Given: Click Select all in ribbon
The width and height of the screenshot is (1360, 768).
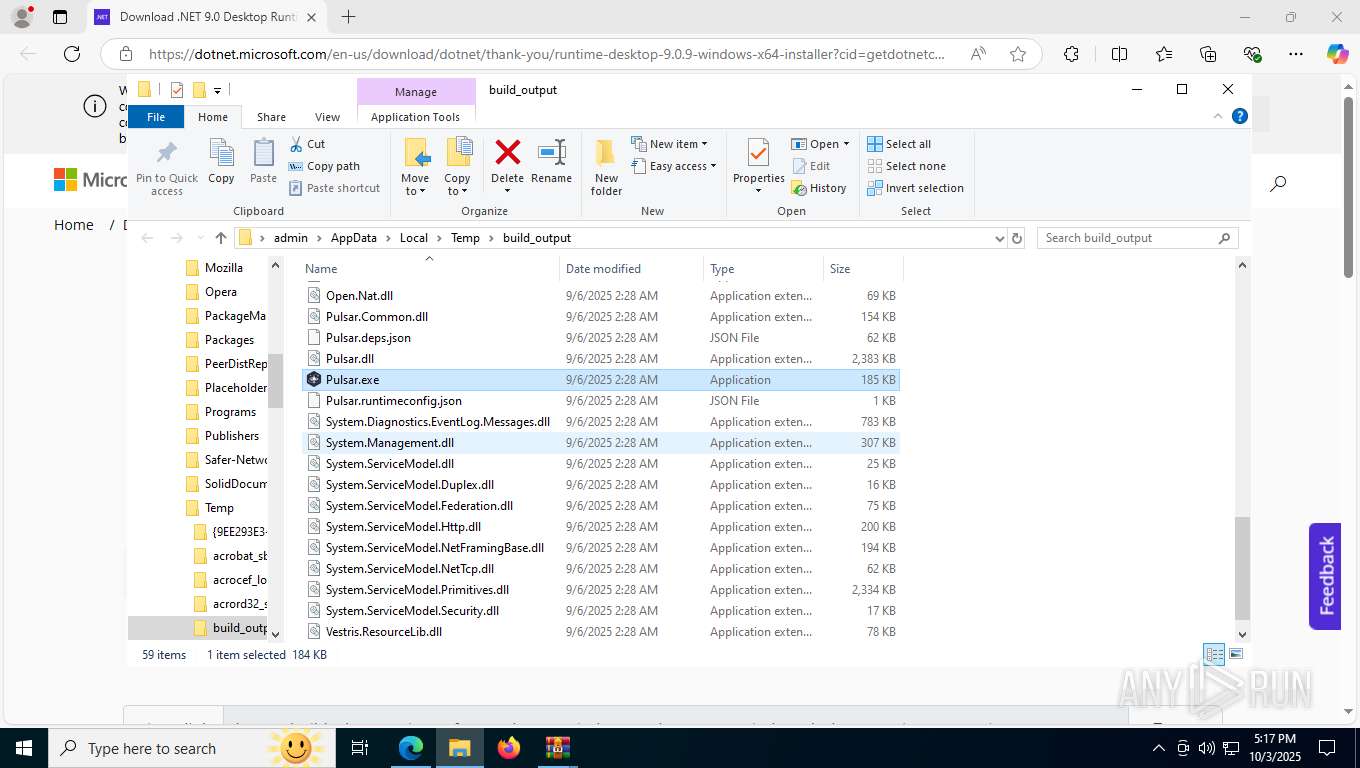Looking at the screenshot, I should click(x=899, y=144).
